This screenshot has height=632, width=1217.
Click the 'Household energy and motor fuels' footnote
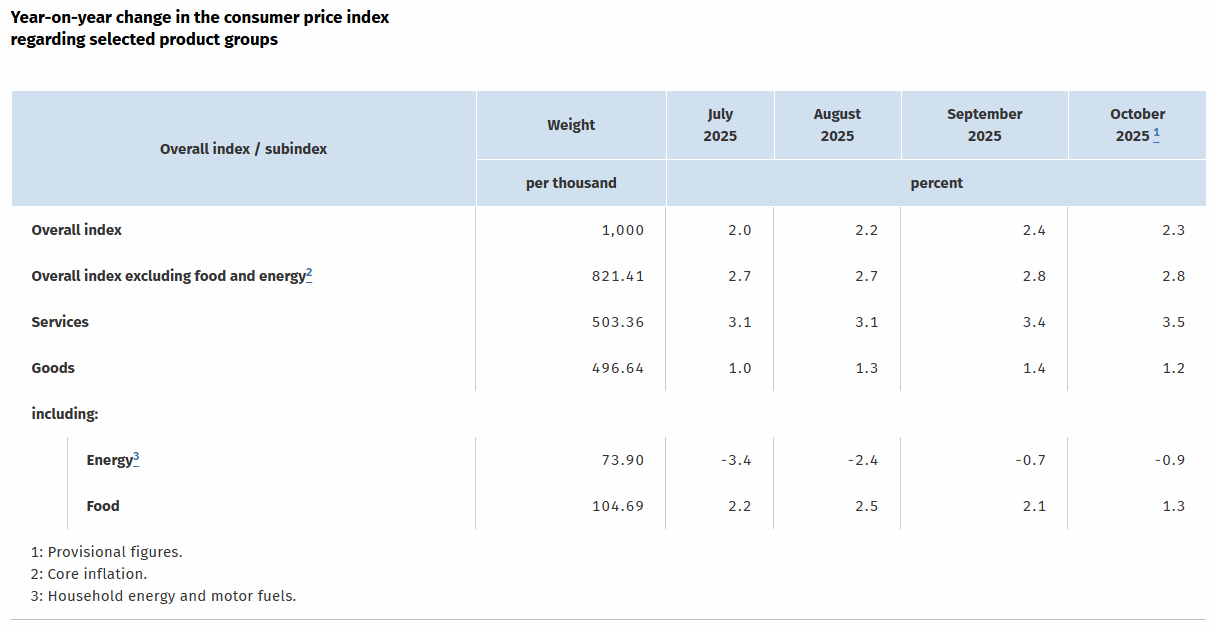(172, 596)
